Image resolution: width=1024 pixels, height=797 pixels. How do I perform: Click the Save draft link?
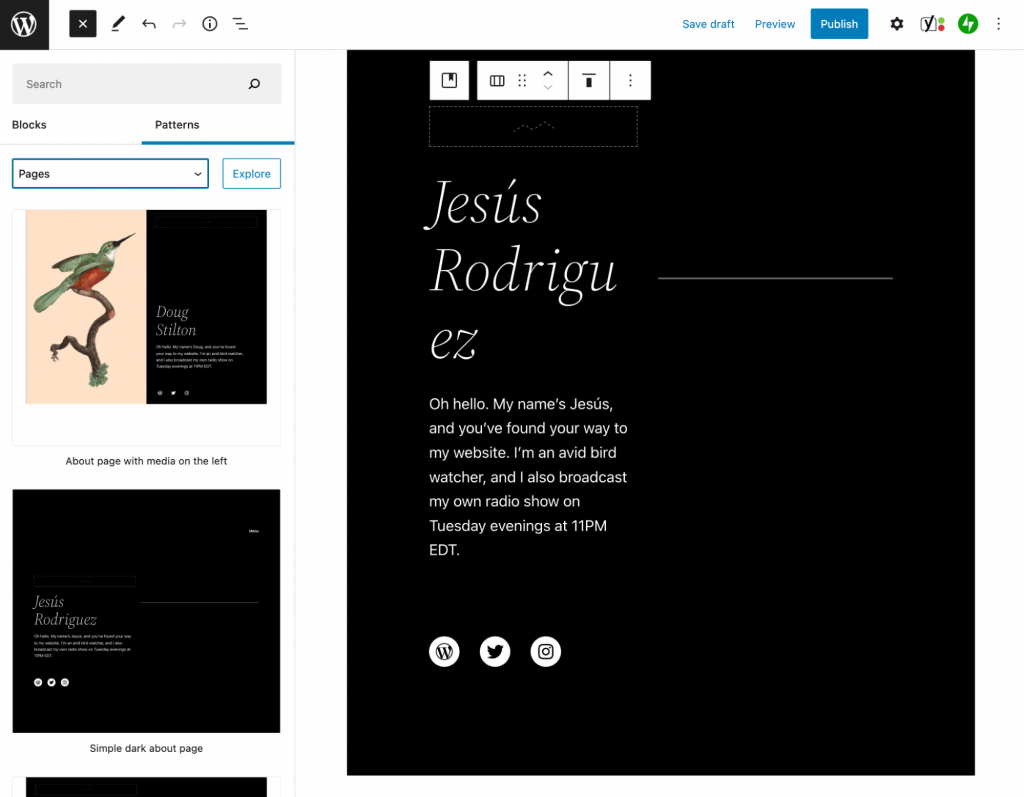tap(708, 24)
